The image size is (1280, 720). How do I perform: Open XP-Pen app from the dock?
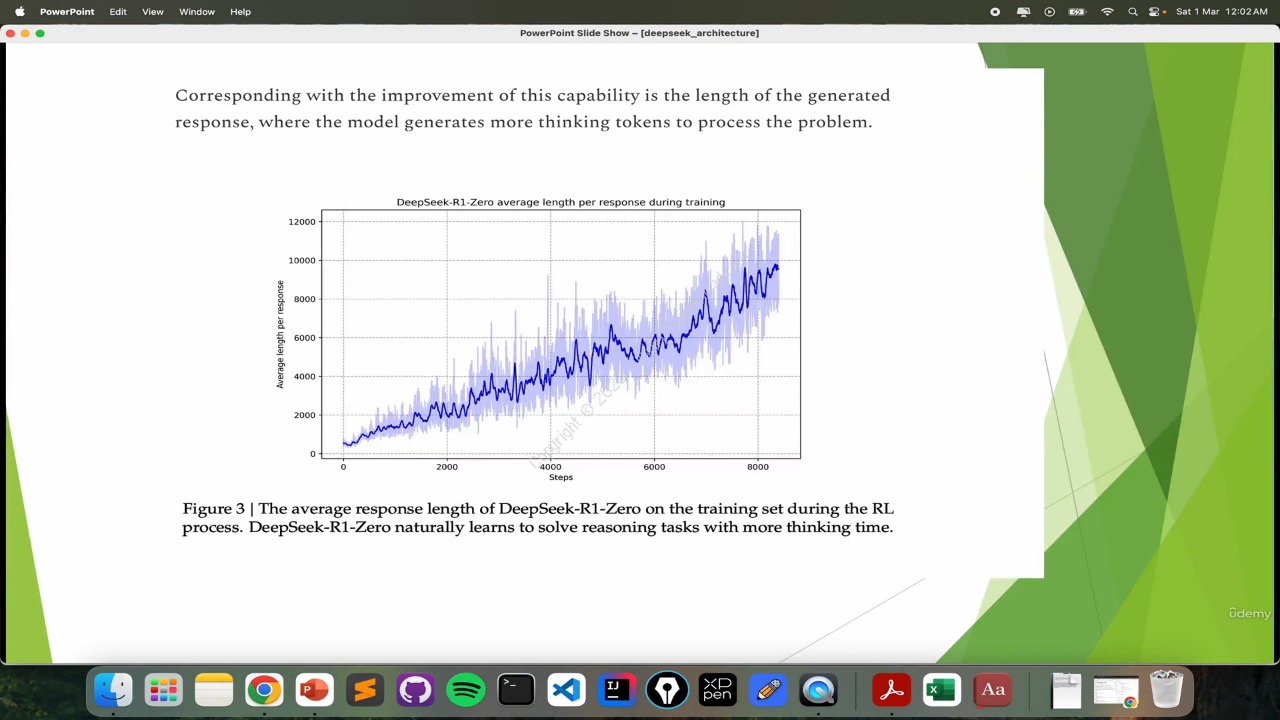717,690
